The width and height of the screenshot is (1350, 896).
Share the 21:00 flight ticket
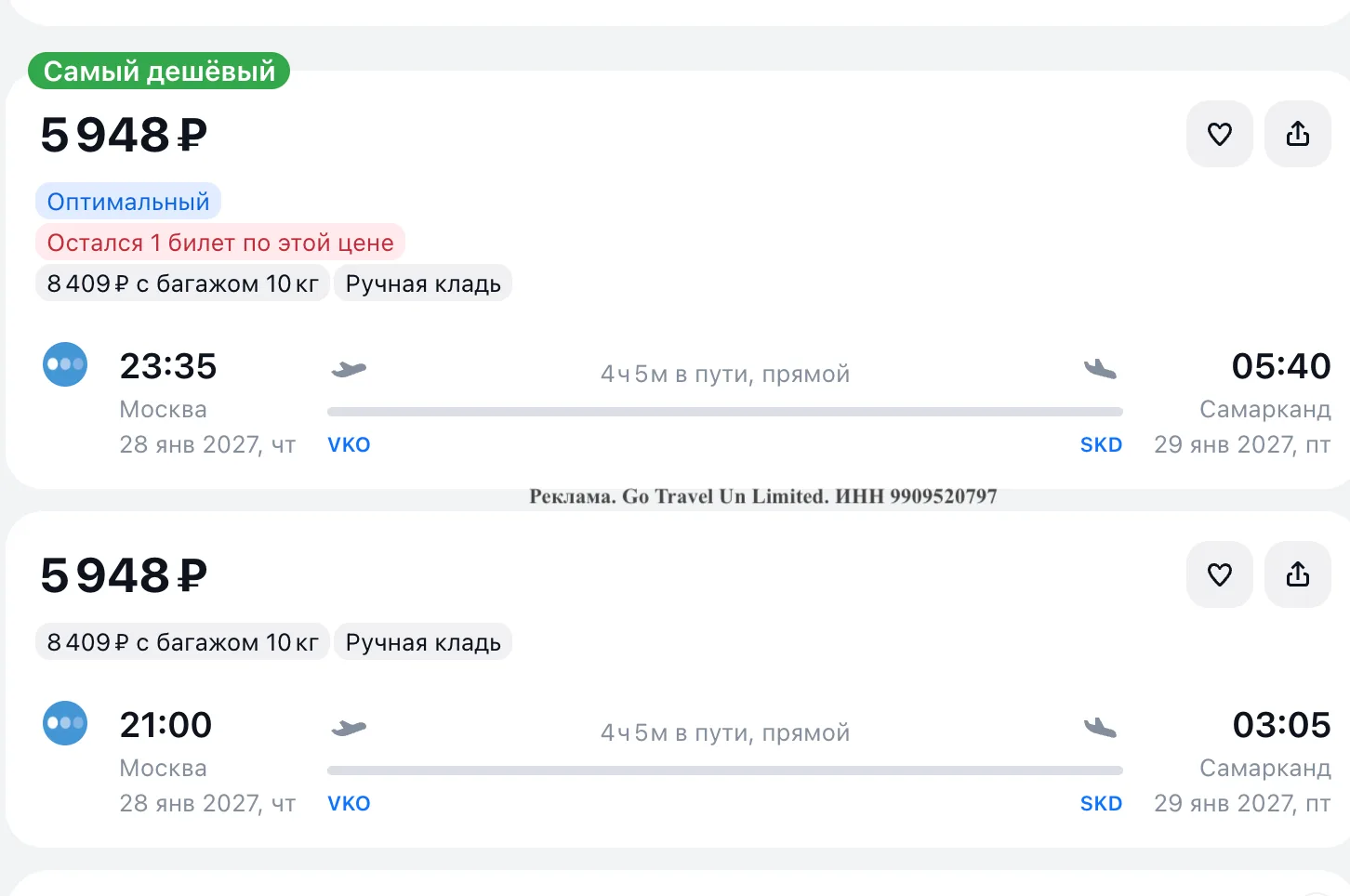(x=1298, y=574)
